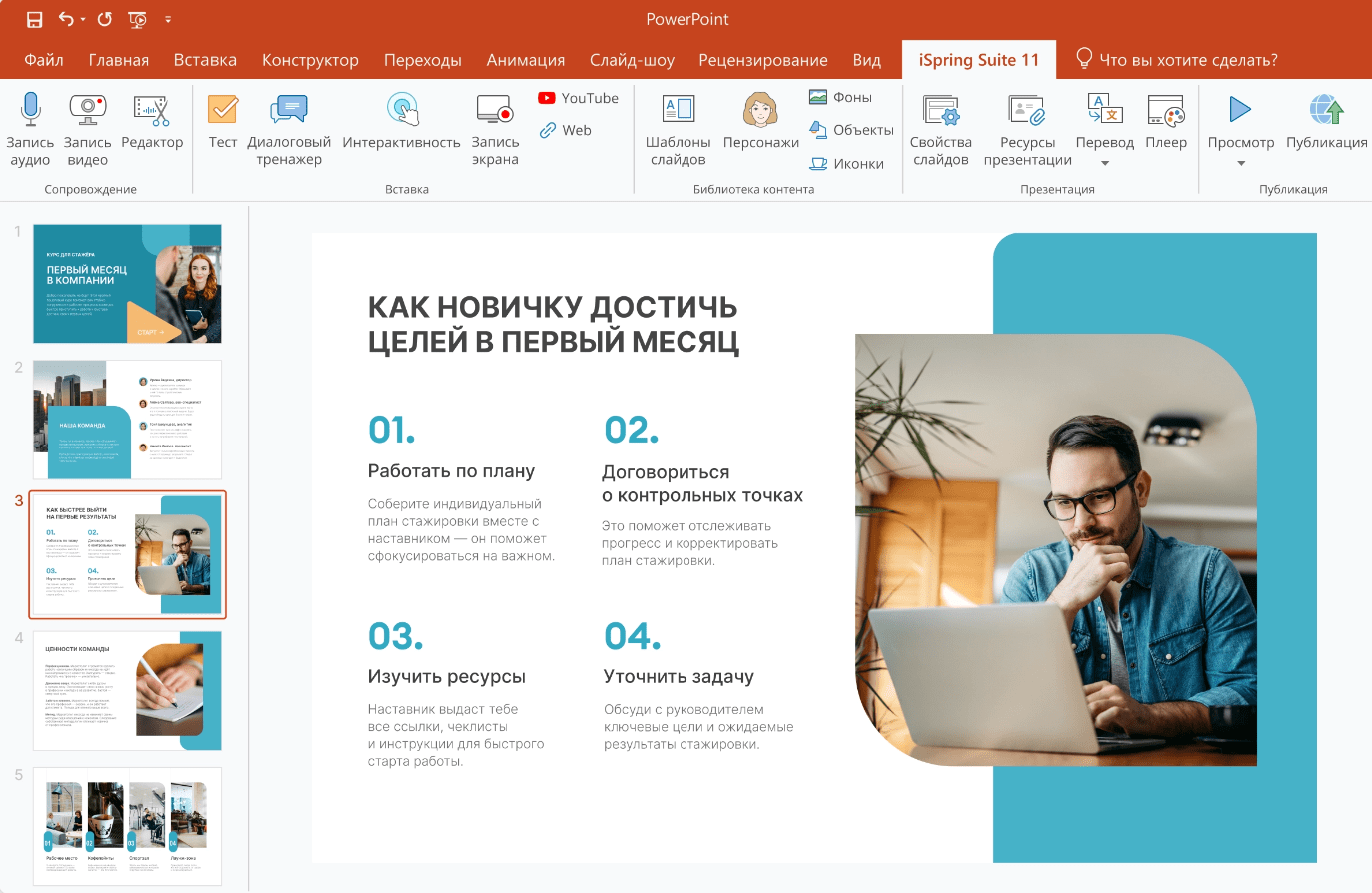This screenshot has height=893, width=1372.
Task: Expand the Перевод dropdown arrow
Action: [1105, 163]
